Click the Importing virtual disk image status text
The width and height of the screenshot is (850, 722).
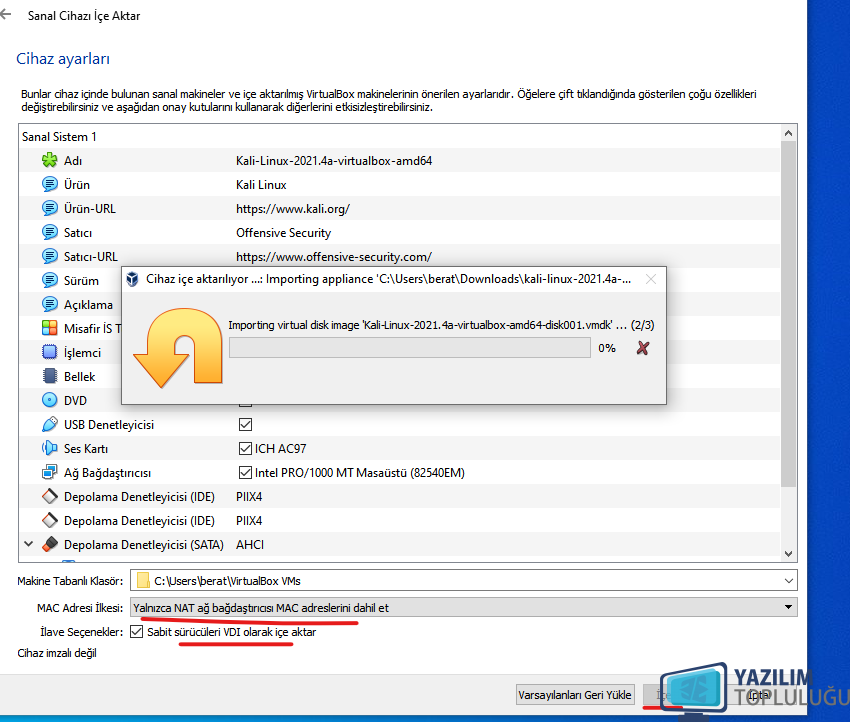(x=441, y=325)
